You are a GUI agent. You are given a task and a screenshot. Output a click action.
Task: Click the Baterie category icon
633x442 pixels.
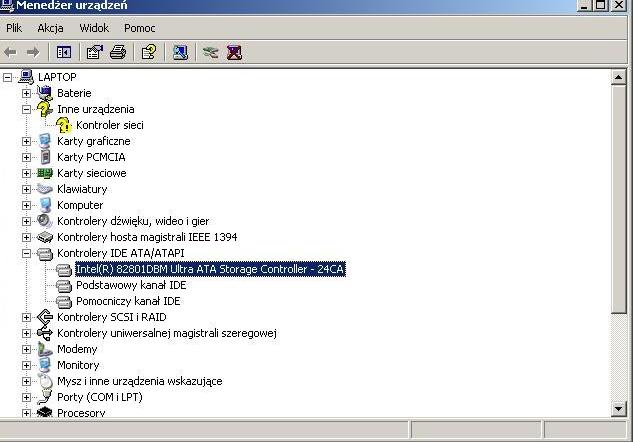click(x=45, y=93)
